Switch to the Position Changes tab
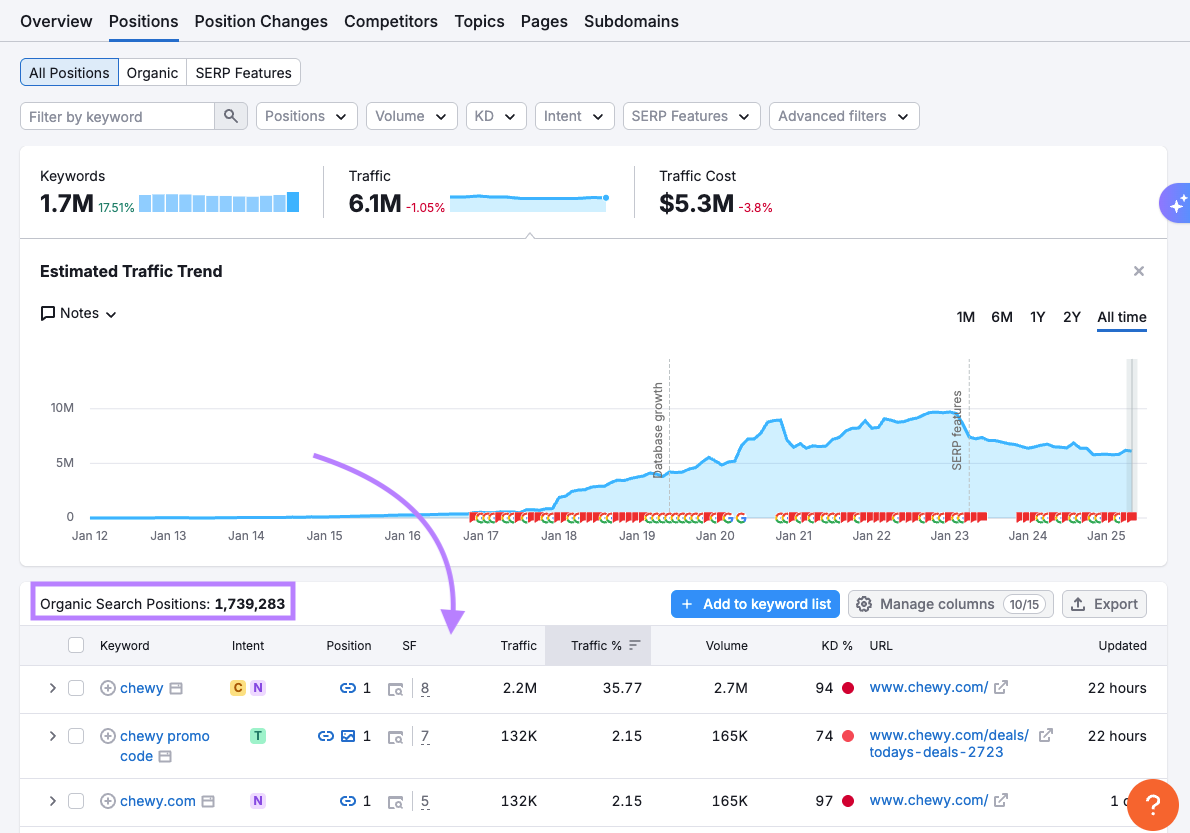 pos(261,21)
